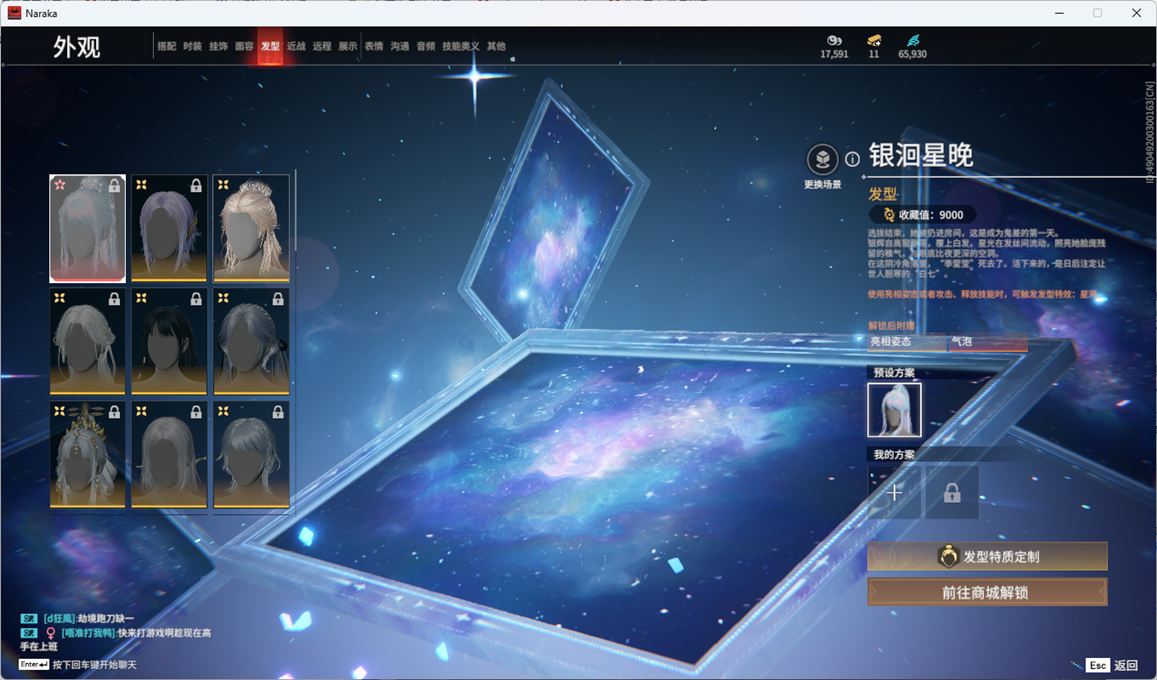Click Esc 返回 to go back
The image size is (1157, 680).
[x=1112, y=665]
